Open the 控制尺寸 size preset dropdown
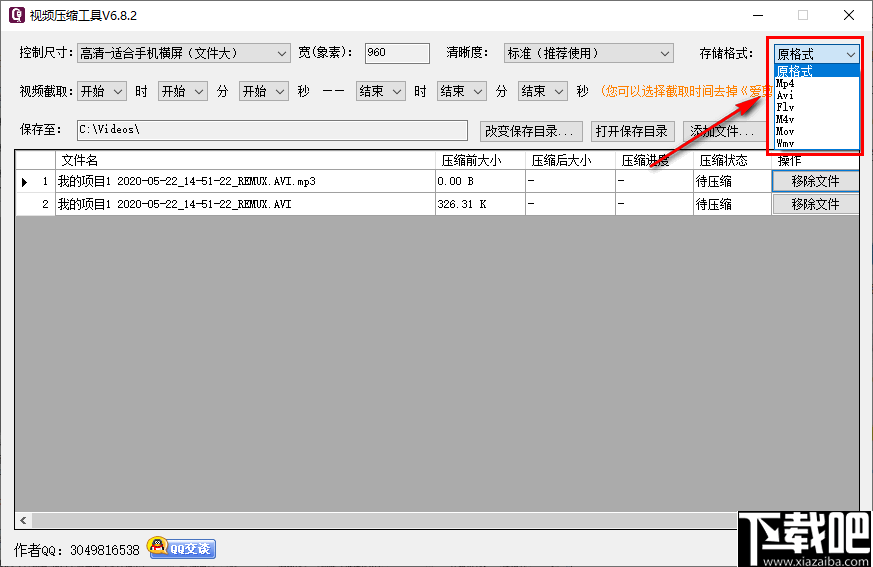The image size is (873, 567). coord(183,53)
